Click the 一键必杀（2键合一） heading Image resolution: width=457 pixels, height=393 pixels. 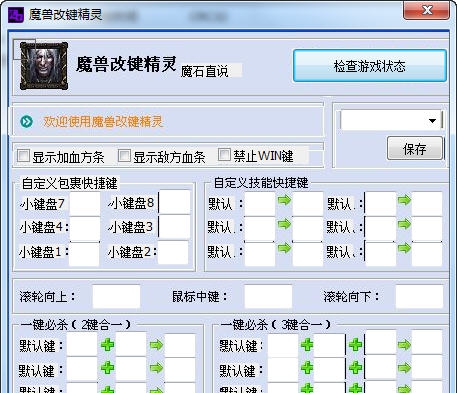click(76, 324)
